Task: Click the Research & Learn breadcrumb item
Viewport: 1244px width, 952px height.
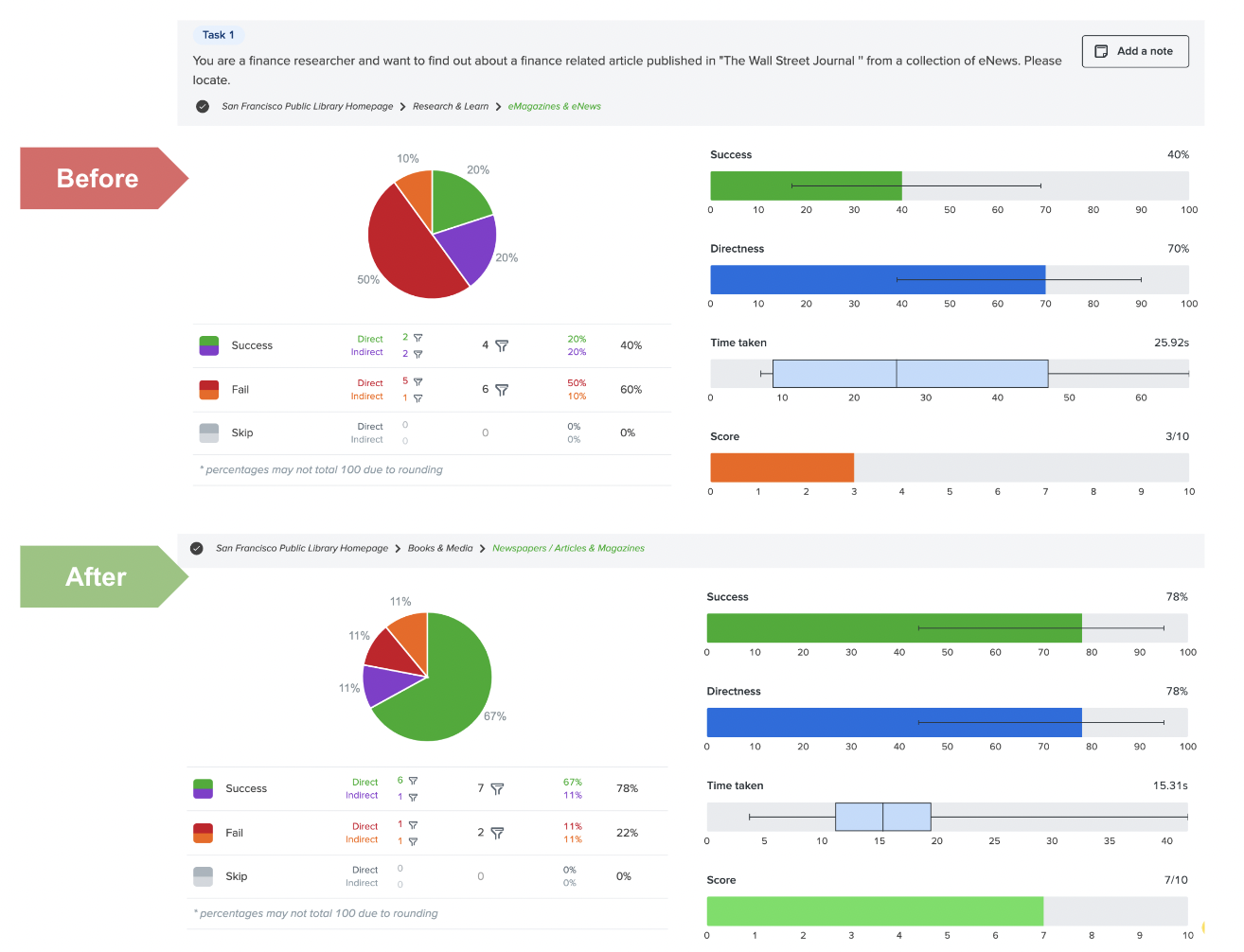Action: [x=451, y=106]
